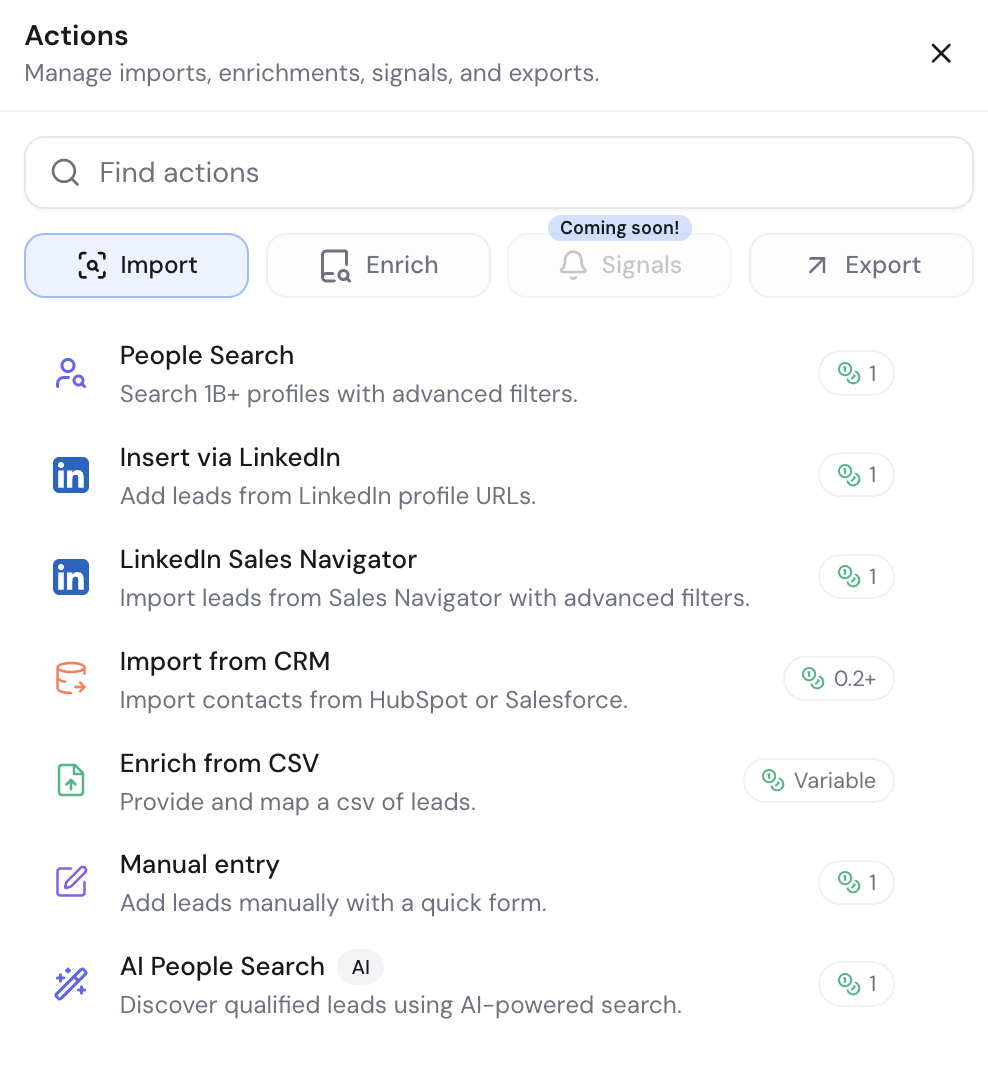Click the LinkedIn Sales Navigator icon

[x=71, y=577]
